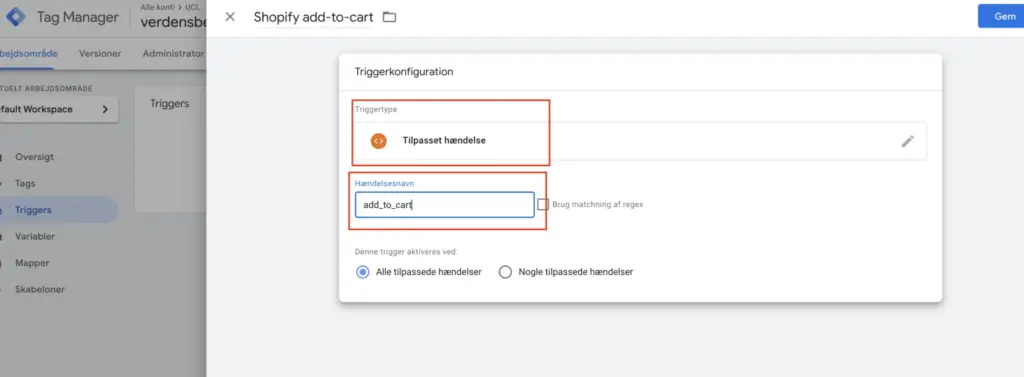Select Triggers in the sidebar
This screenshot has height=377, width=1024.
[x=33, y=210]
